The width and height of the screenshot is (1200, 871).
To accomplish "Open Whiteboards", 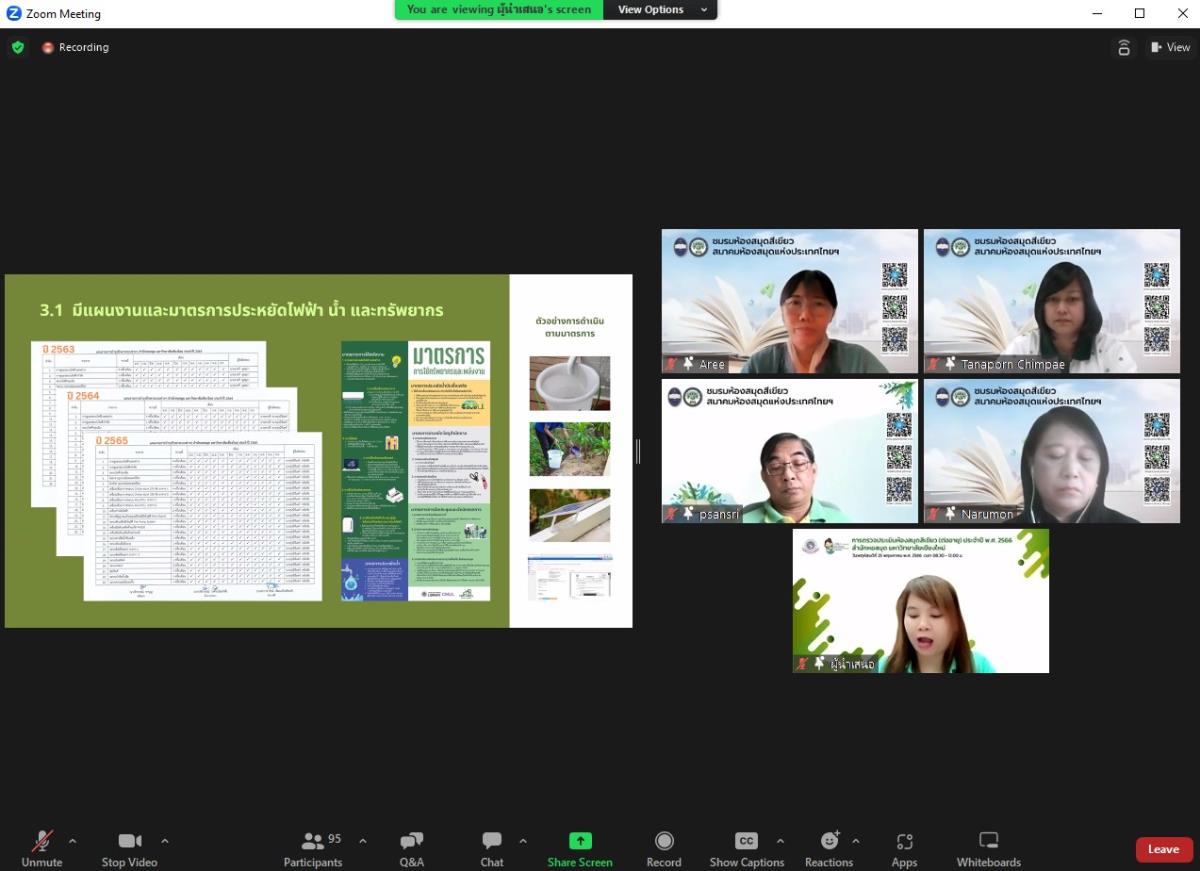I will pyautogui.click(x=988, y=848).
